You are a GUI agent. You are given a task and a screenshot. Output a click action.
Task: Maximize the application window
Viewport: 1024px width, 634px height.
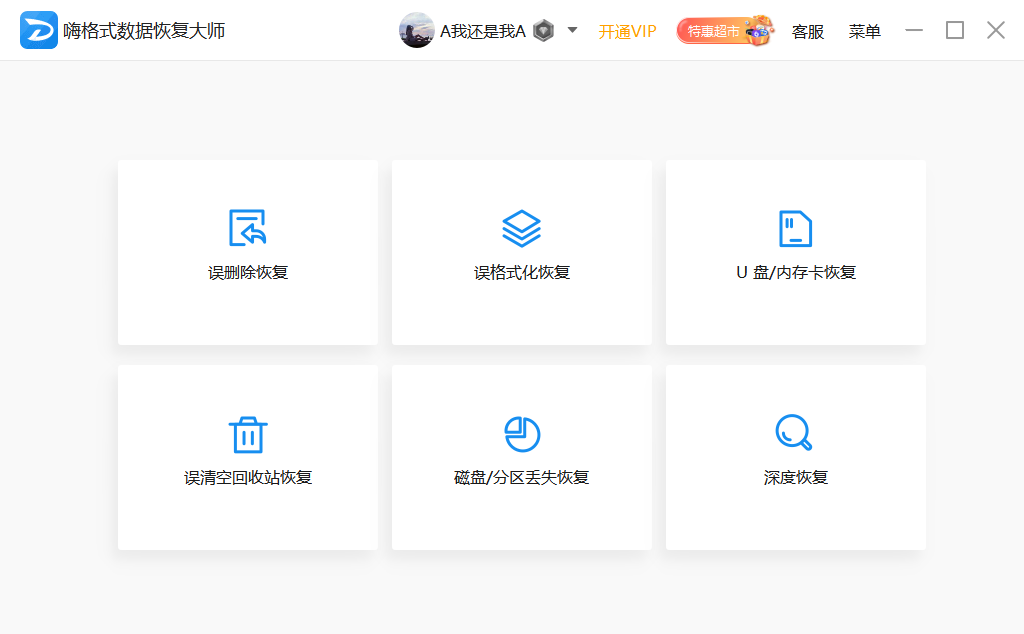coord(955,30)
